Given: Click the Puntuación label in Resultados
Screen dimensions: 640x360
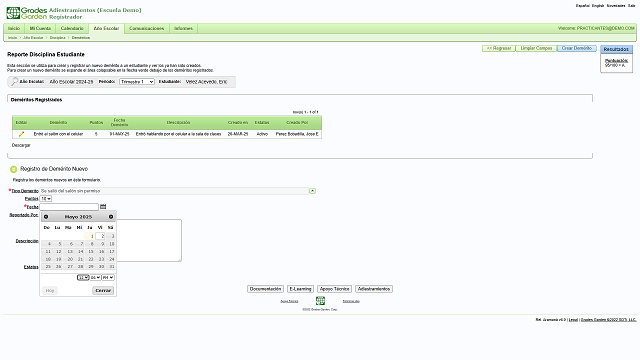Looking at the screenshot, I should click(617, 61).
